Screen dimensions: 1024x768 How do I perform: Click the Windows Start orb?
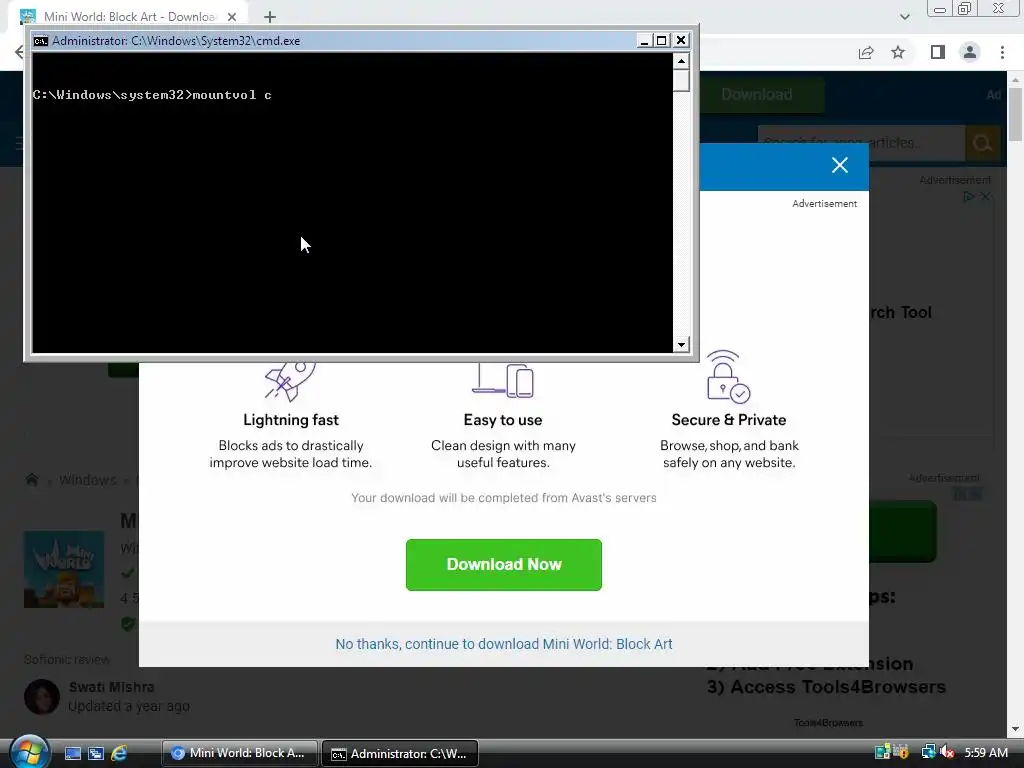tap(29, 752)
